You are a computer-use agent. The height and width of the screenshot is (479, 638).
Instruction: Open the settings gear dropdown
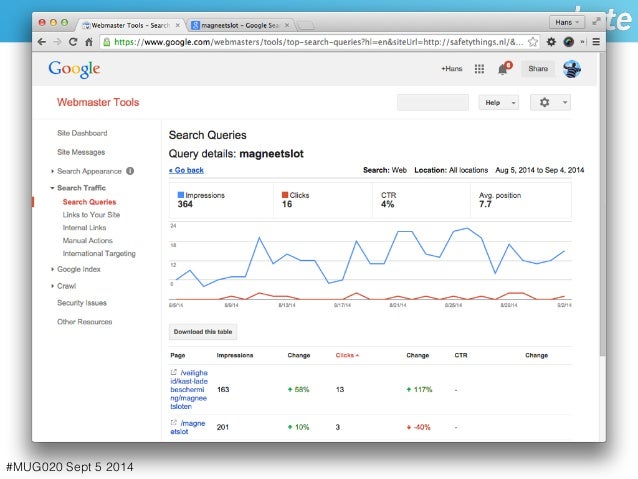(550, 103)
